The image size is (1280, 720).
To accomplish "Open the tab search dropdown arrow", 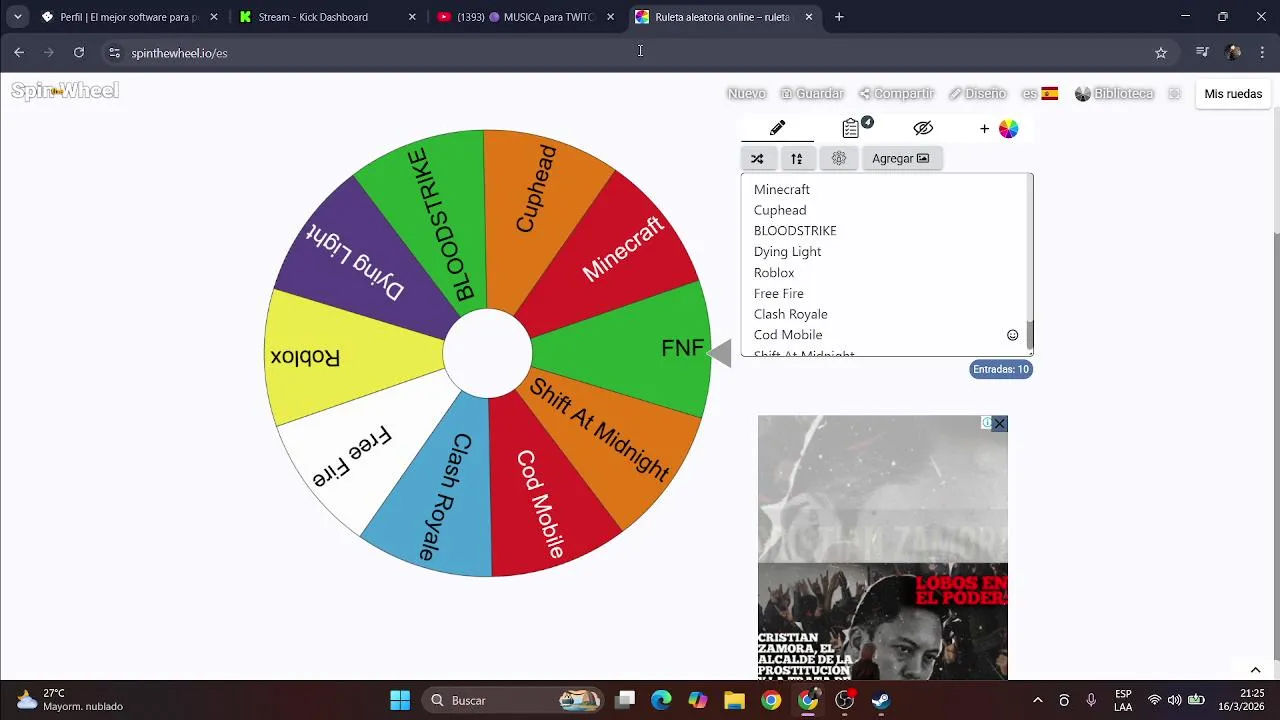I will (17, 17).
